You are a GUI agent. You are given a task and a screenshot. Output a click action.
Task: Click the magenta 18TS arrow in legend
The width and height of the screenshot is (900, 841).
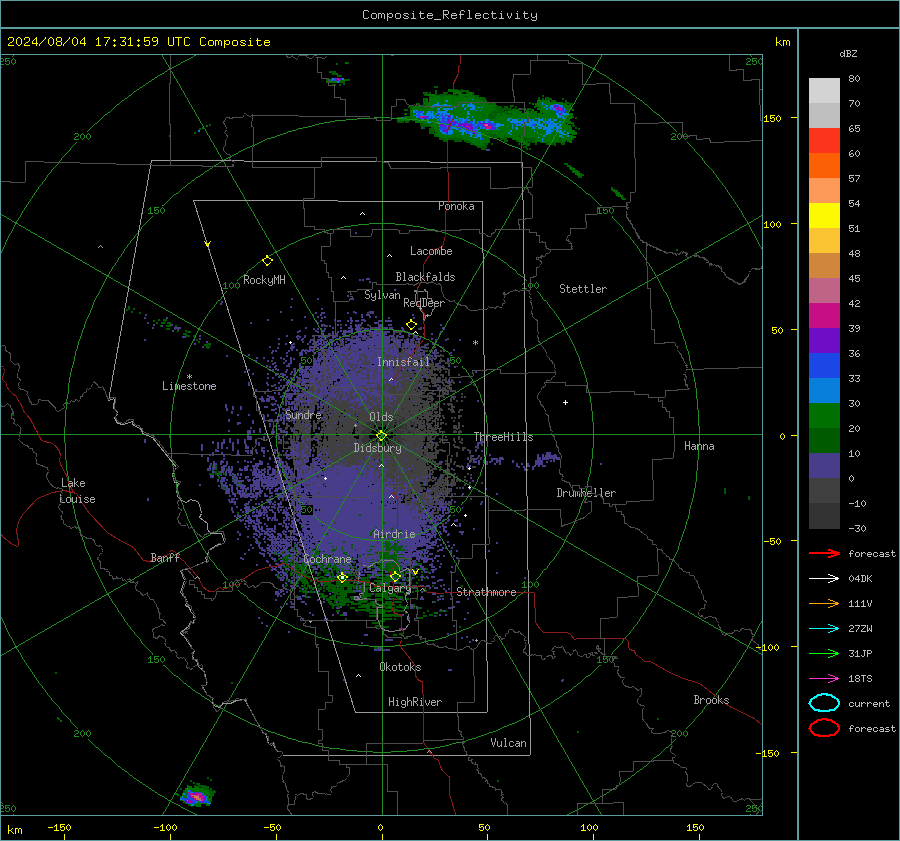[824, 679]
